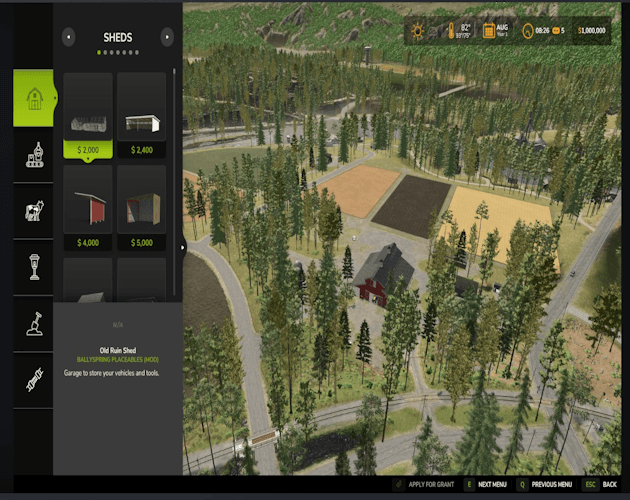Click the calendar icon beside AUG

(489, 31)
